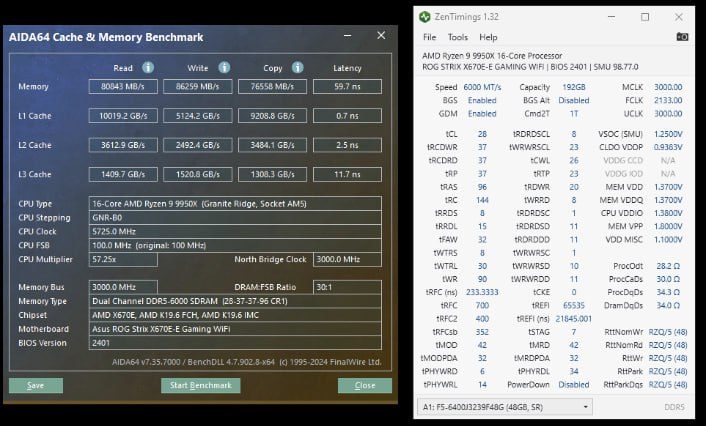The width and height of the screenshot is (707, 426).
Task: Click VSOC (SMU) value 1.2500V
Action: 668,134
